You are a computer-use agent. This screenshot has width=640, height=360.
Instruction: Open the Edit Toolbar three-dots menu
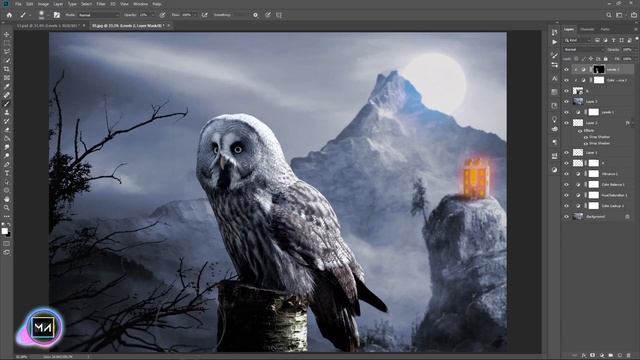coord(7,216)
